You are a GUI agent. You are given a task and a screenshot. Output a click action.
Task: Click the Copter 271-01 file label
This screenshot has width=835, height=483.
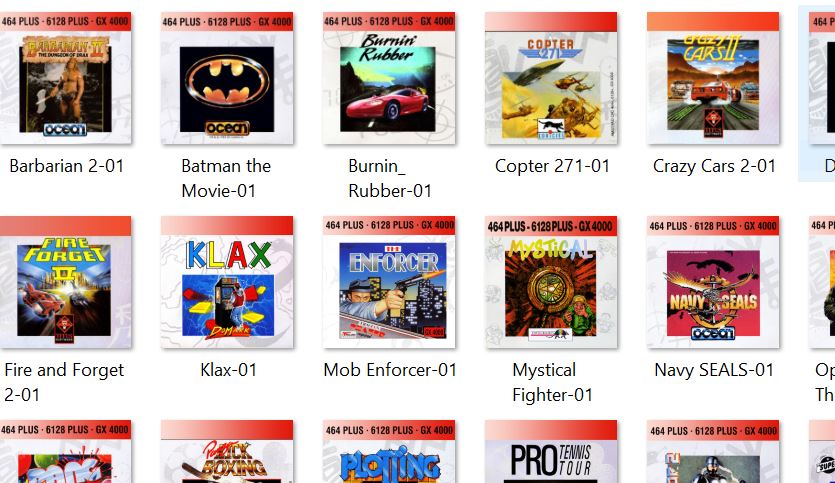(552, 166)
